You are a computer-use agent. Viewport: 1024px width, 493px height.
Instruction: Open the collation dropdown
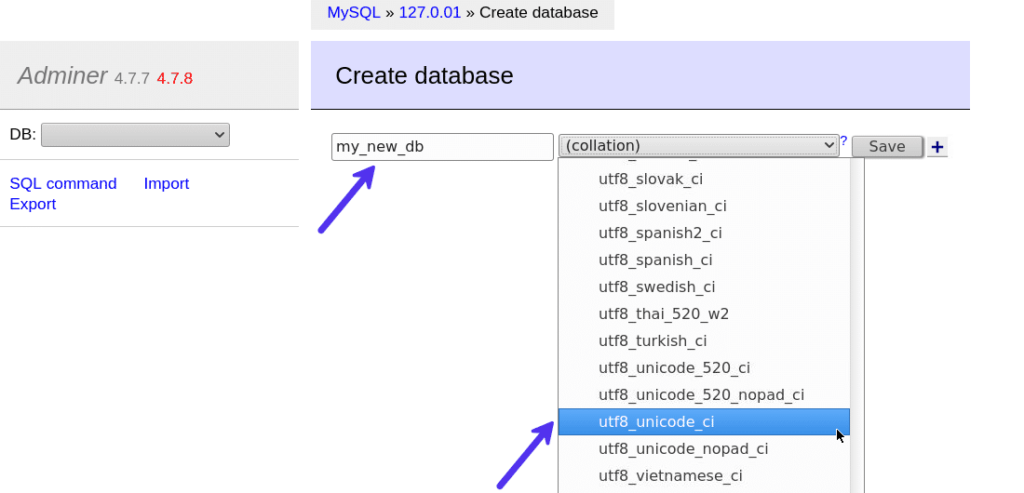[x=698, y=146]
